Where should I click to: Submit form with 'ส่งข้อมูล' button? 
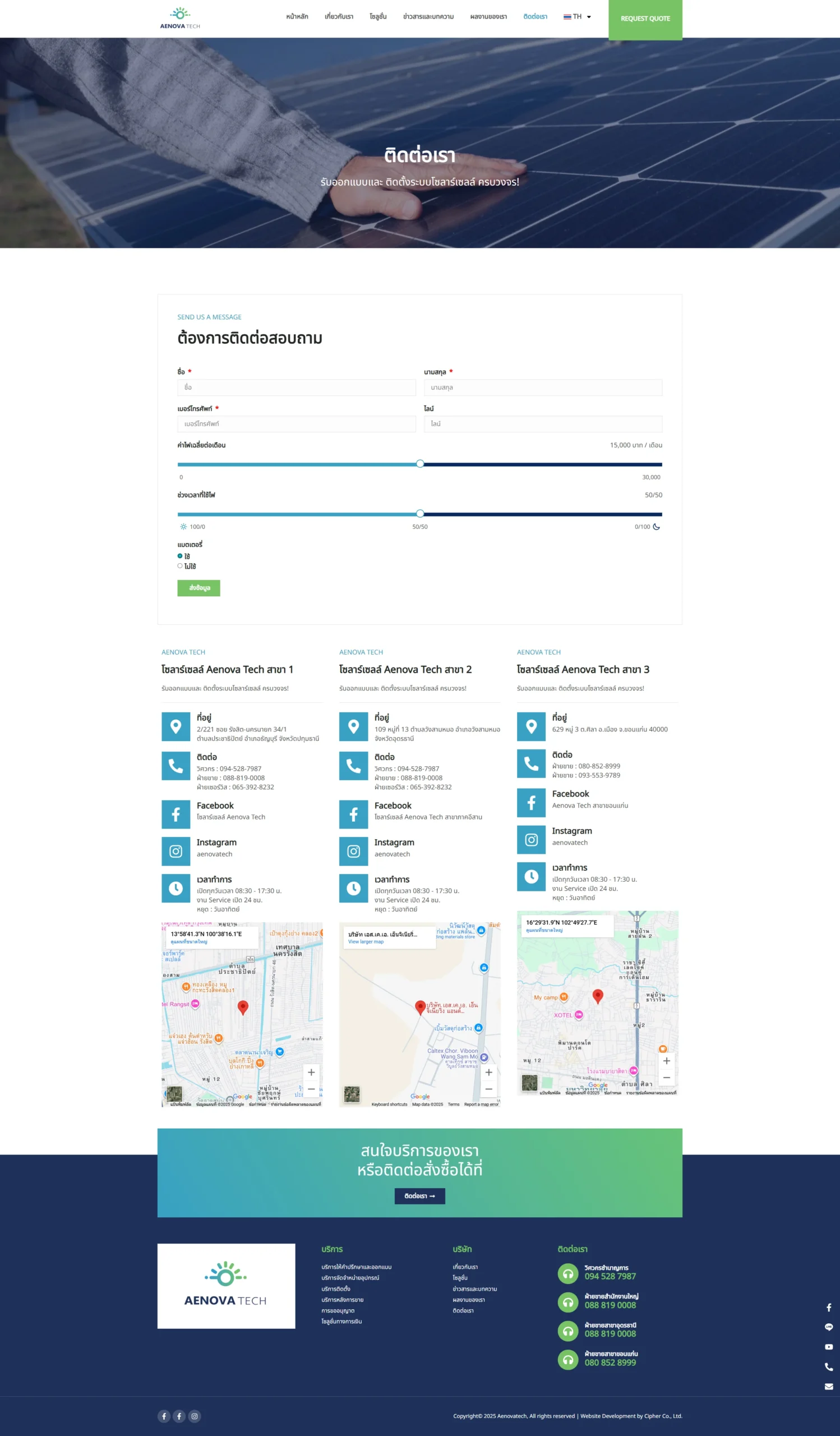point(198,587)
